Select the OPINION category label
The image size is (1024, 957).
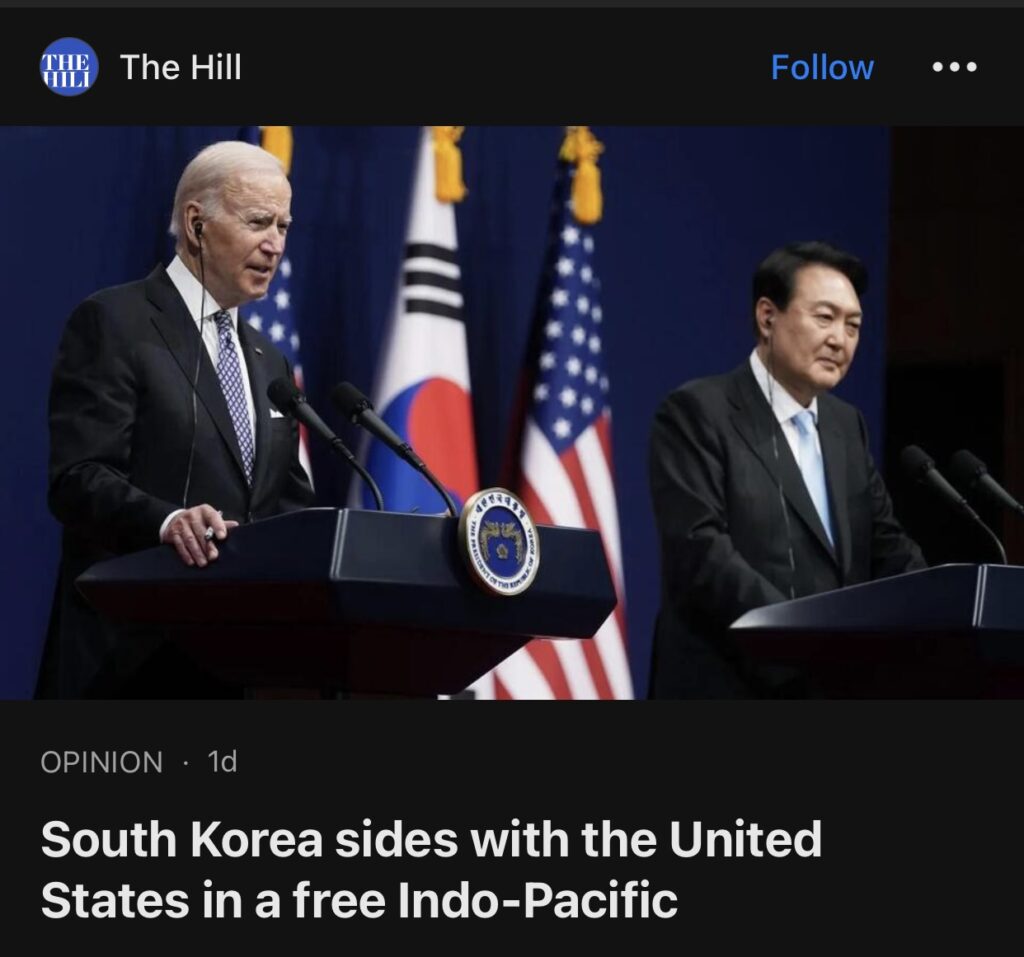[101, 762]
